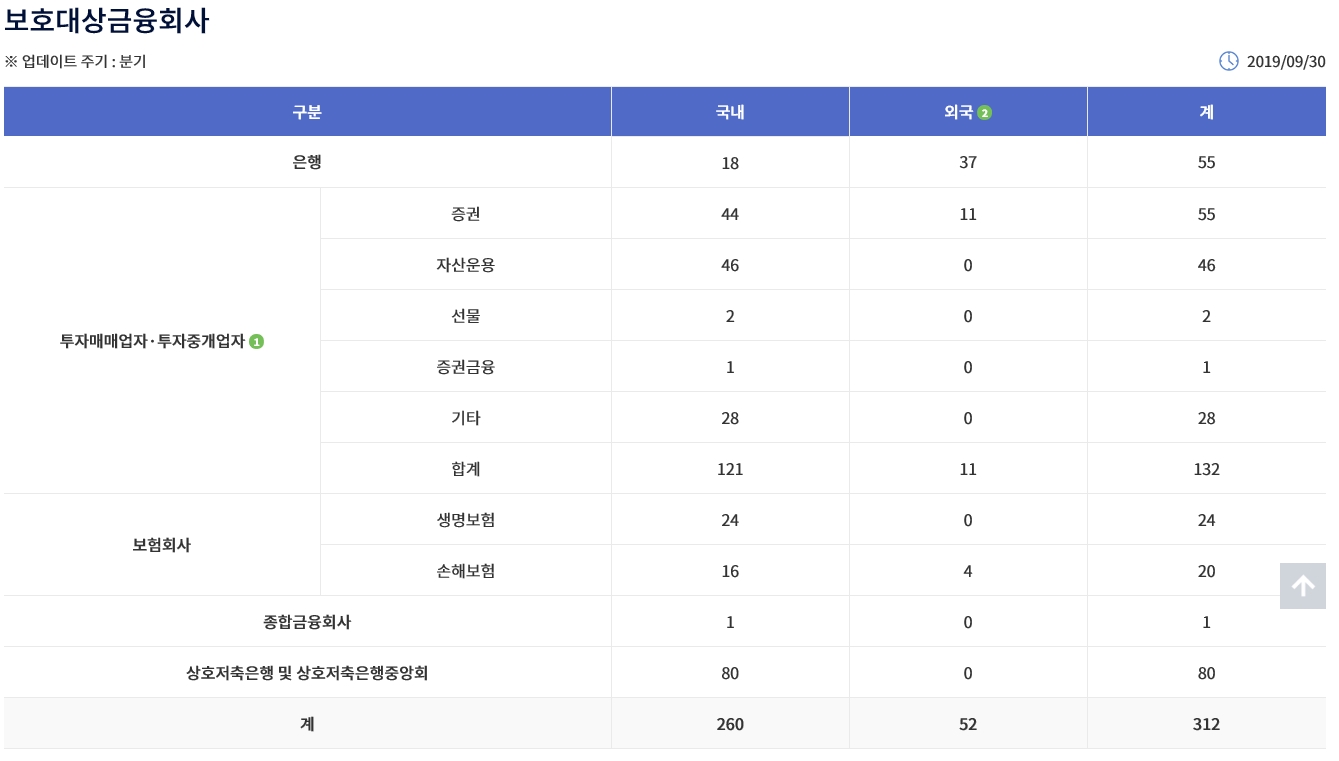
Task: Click 국내 value 44 in 증권 row
Action: (x=730, y=214)
